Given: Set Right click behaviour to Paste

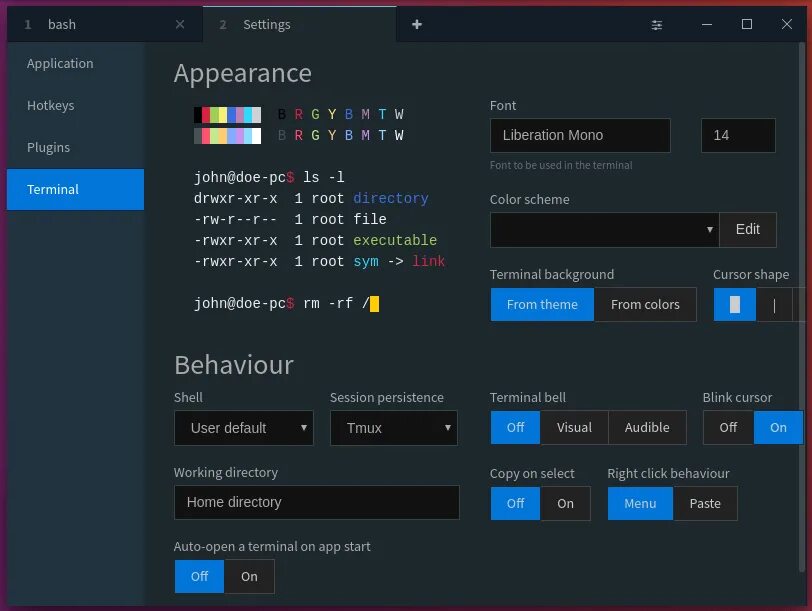Looking at the screenshot, I should (705, 504).
